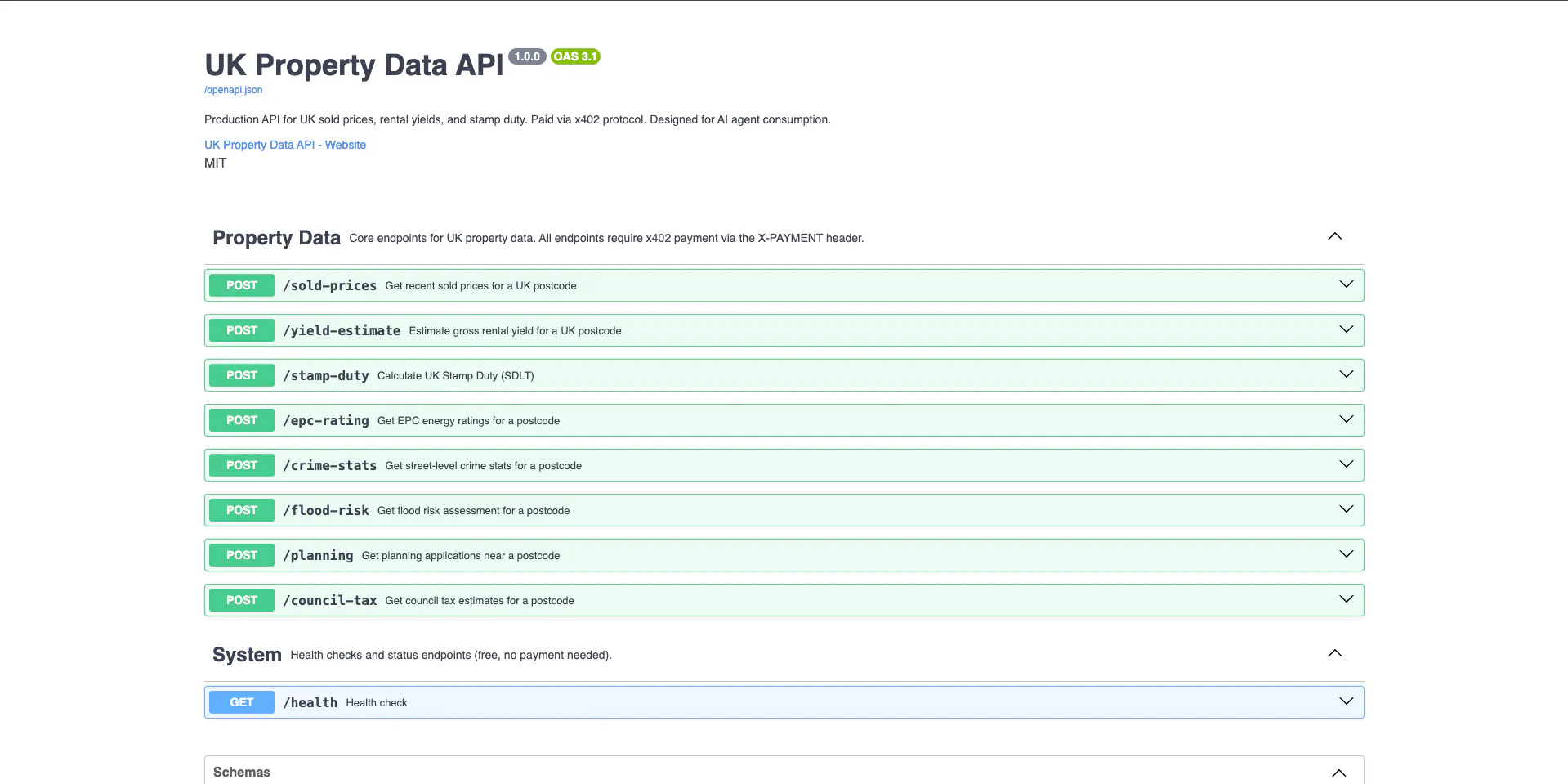Collapse the Property Data section chevron
The image size is (1568, 784).
pos(1335,236)
